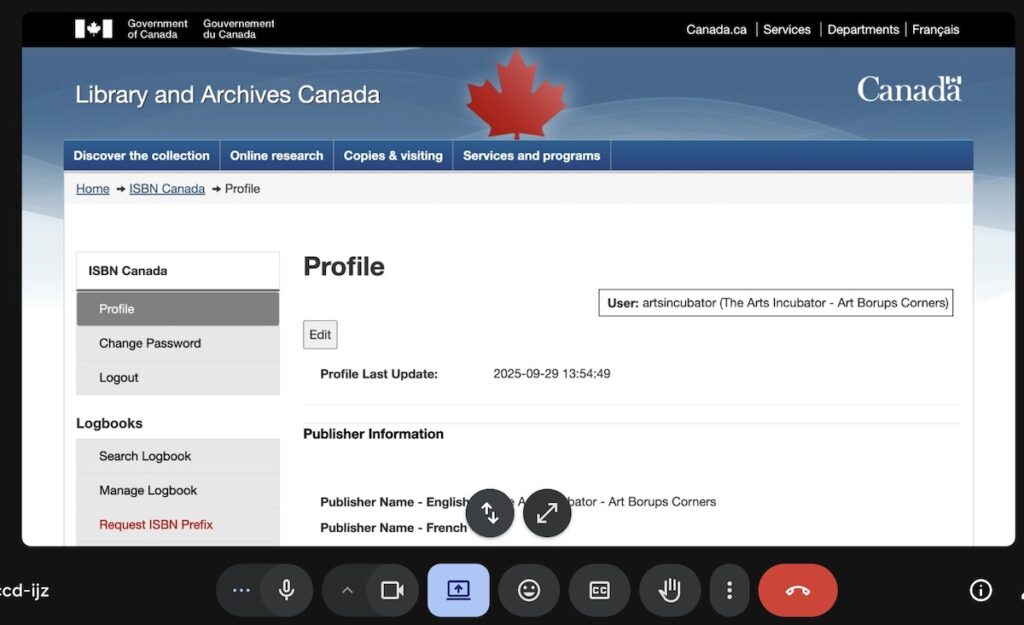Image resolution: width=1024 pixels, height=625 pixels.
Task: Click the expand fullscreen arrows icon
Action: pos(547,513)
